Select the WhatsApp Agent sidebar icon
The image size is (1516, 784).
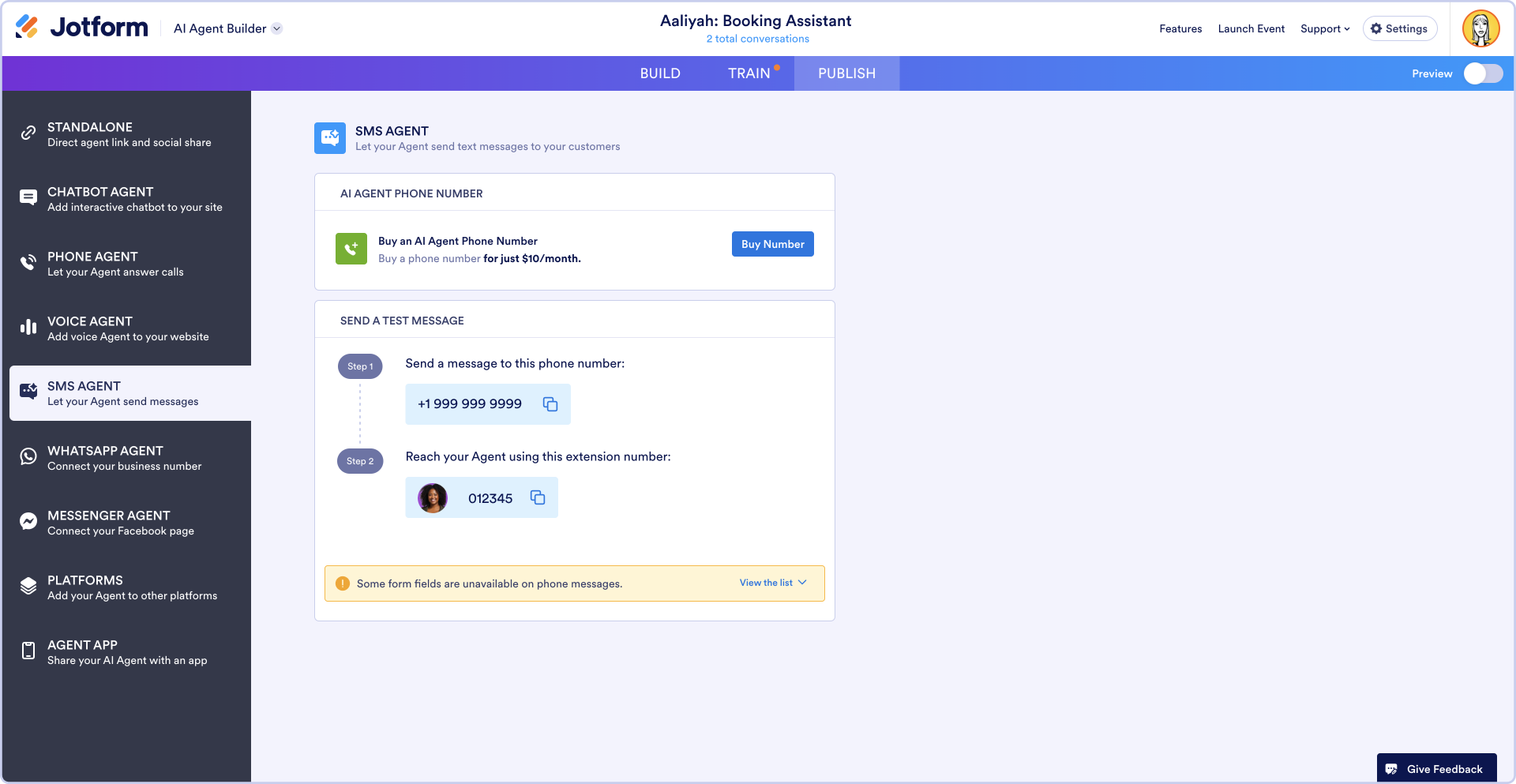[28, 457]
